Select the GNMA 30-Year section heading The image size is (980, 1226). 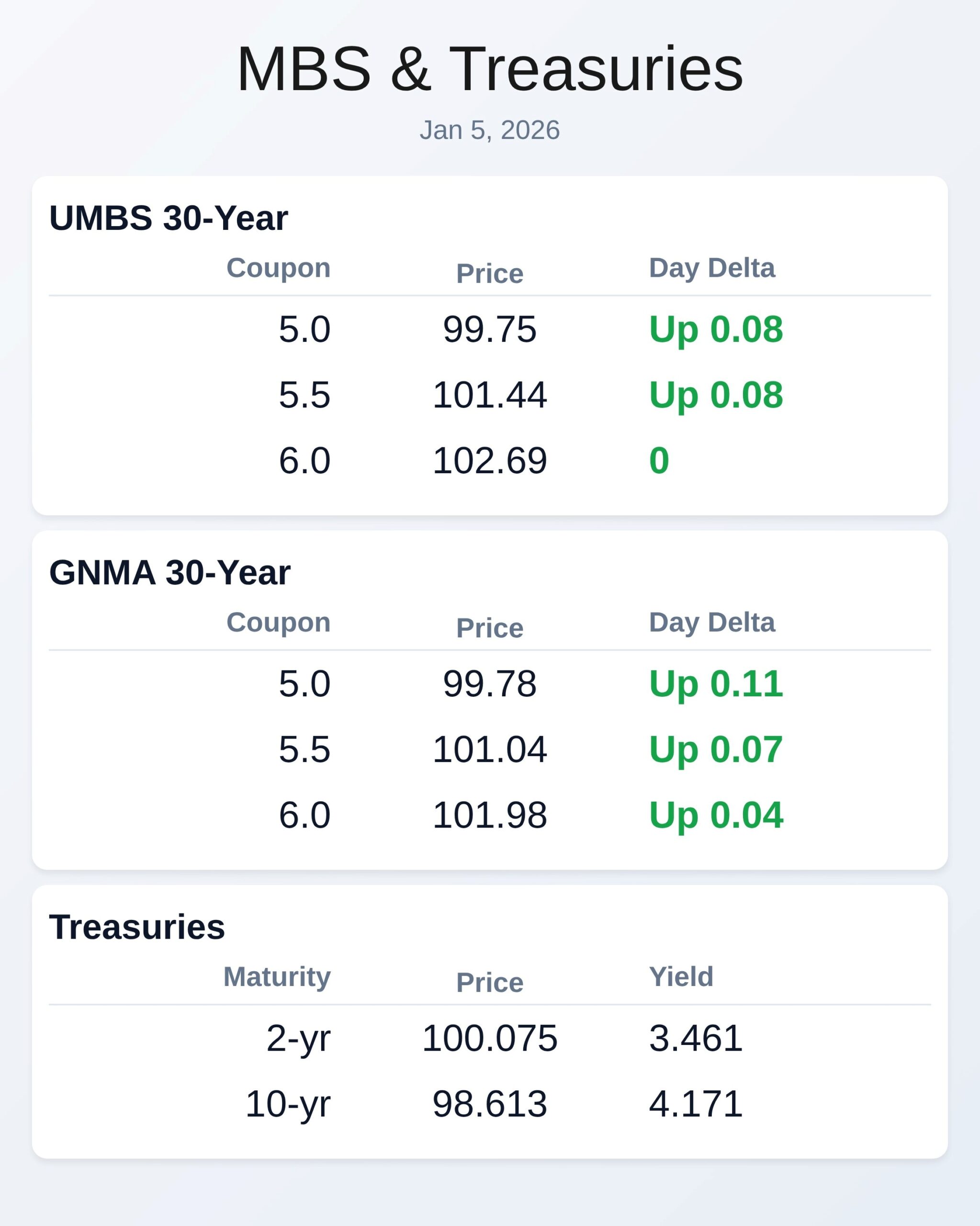(x=169, y=572)
